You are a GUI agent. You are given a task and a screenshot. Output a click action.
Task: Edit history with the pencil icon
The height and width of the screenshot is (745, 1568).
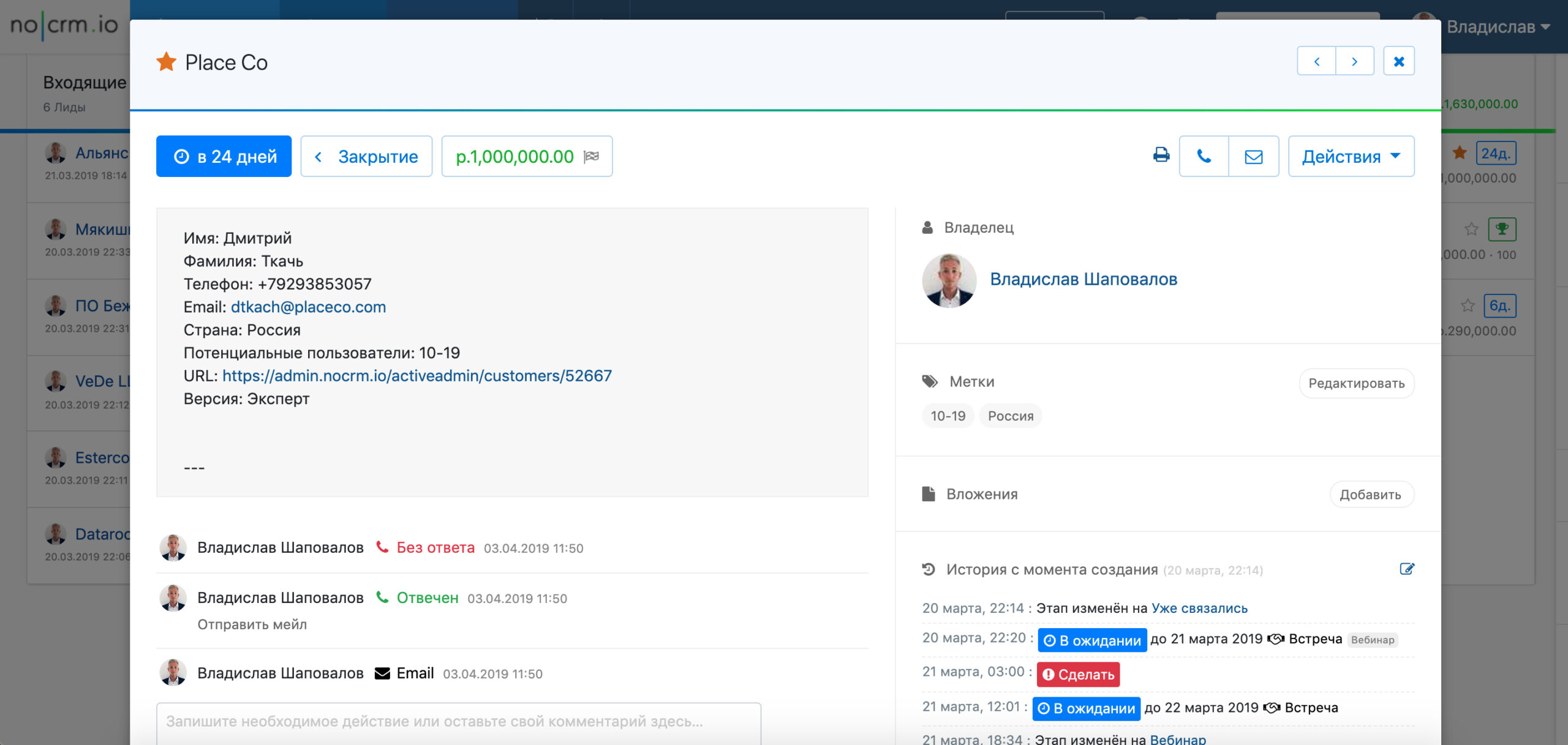click(x=1407, y=569)
